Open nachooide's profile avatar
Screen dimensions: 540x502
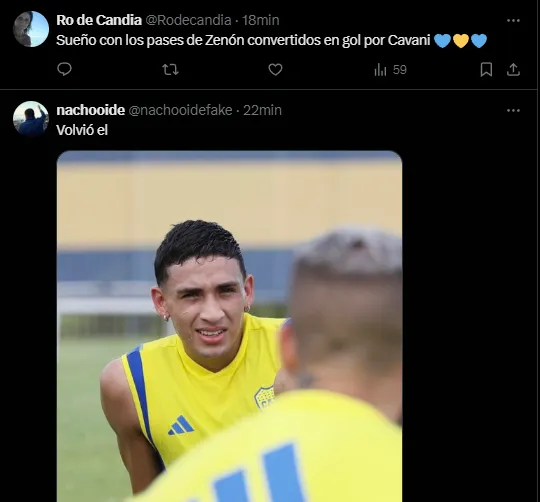[x=31, y=119]
